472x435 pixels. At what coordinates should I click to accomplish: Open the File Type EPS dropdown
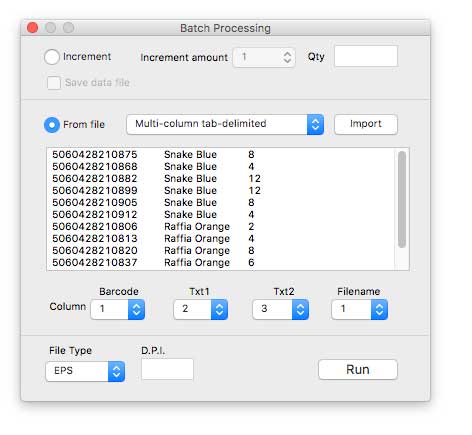(x=85, y=371)
